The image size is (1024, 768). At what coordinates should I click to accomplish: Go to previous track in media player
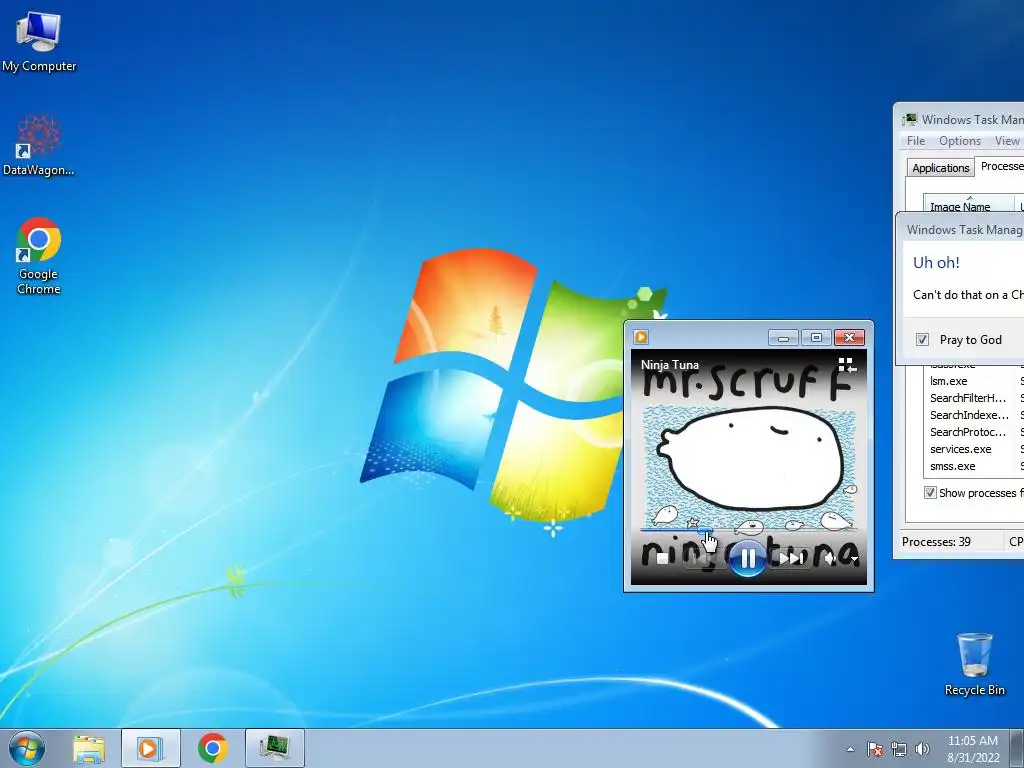pyautogui.click(x=700, y=559)
